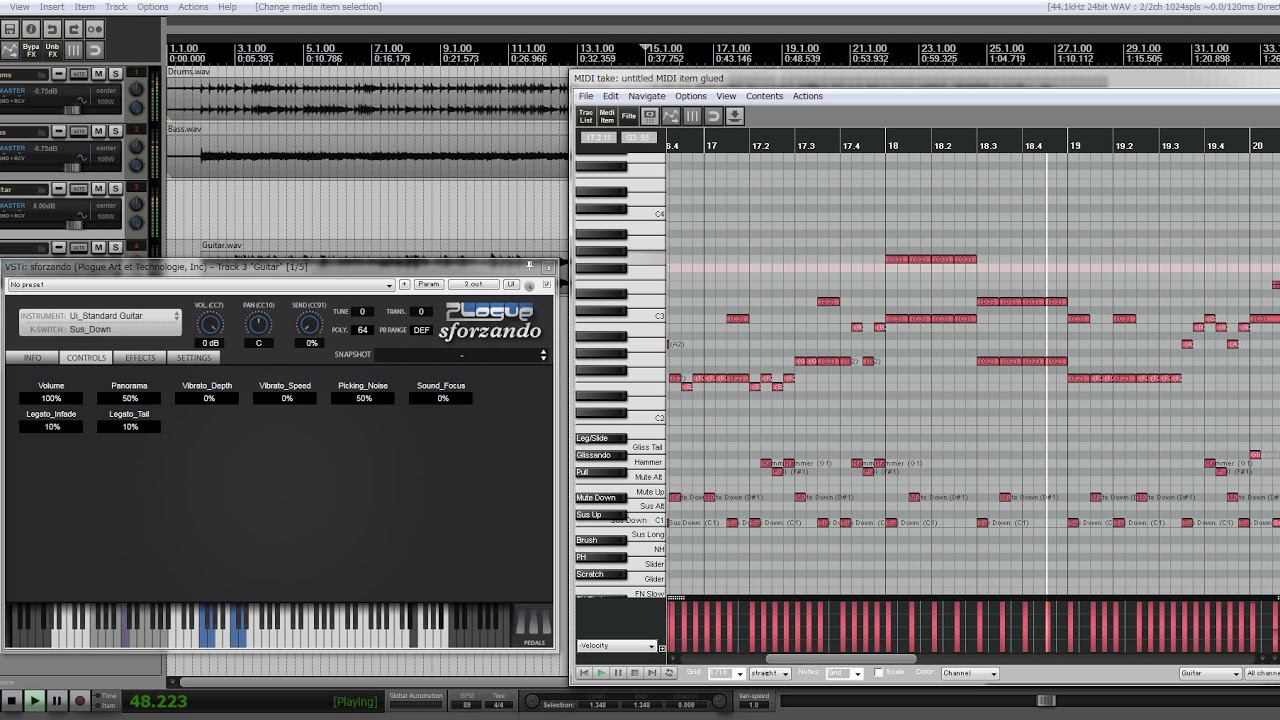The height and width of the screenshot is (720, 1280).
Task: Click the Bypass FX toolbar icon
Action: click(31, 50)
